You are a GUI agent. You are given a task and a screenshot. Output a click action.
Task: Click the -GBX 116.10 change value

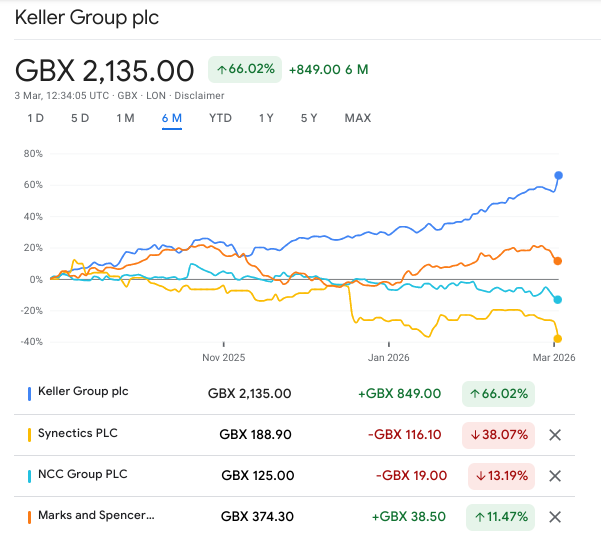(x=404, y=435)
